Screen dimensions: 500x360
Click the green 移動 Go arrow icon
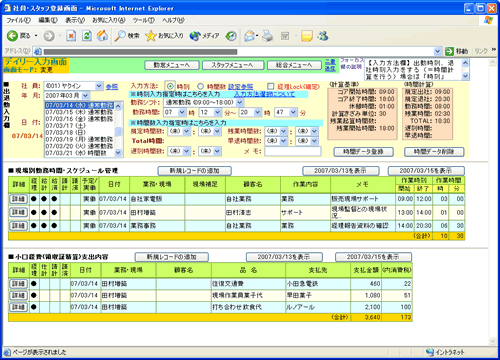450,51
